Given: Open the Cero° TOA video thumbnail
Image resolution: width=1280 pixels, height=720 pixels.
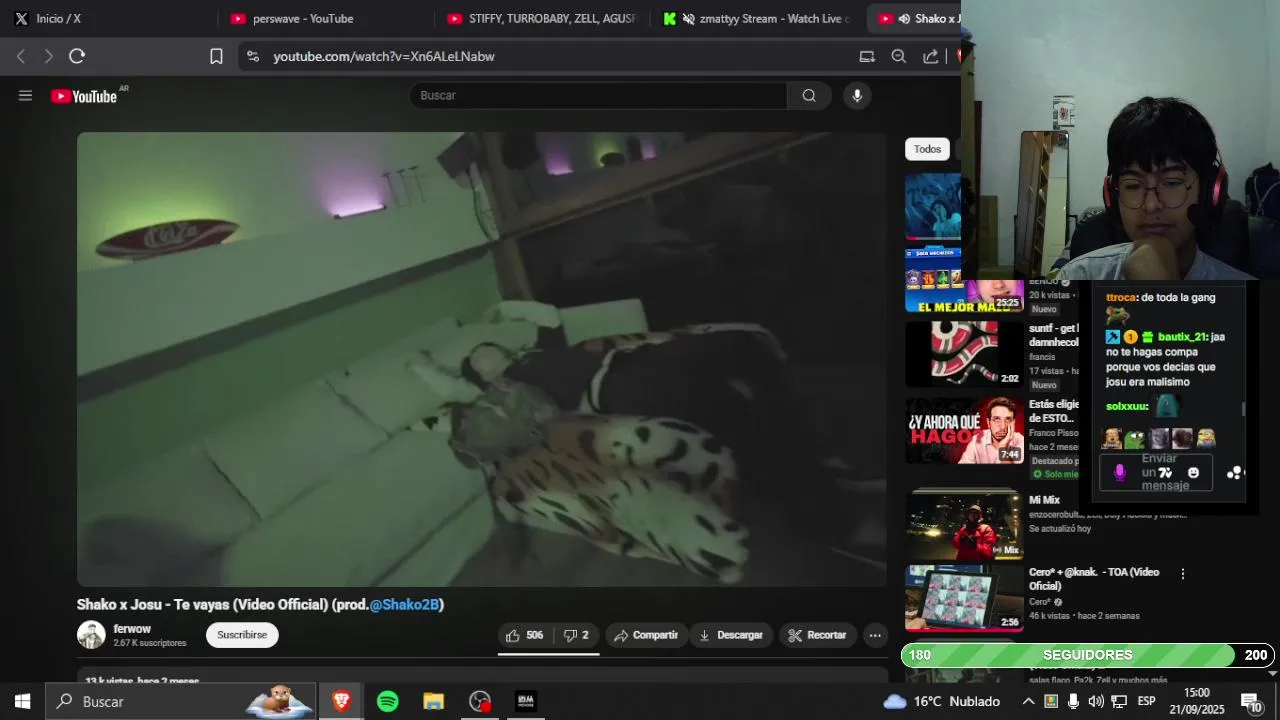Looking at the screenshot, I should pos(964,598).
